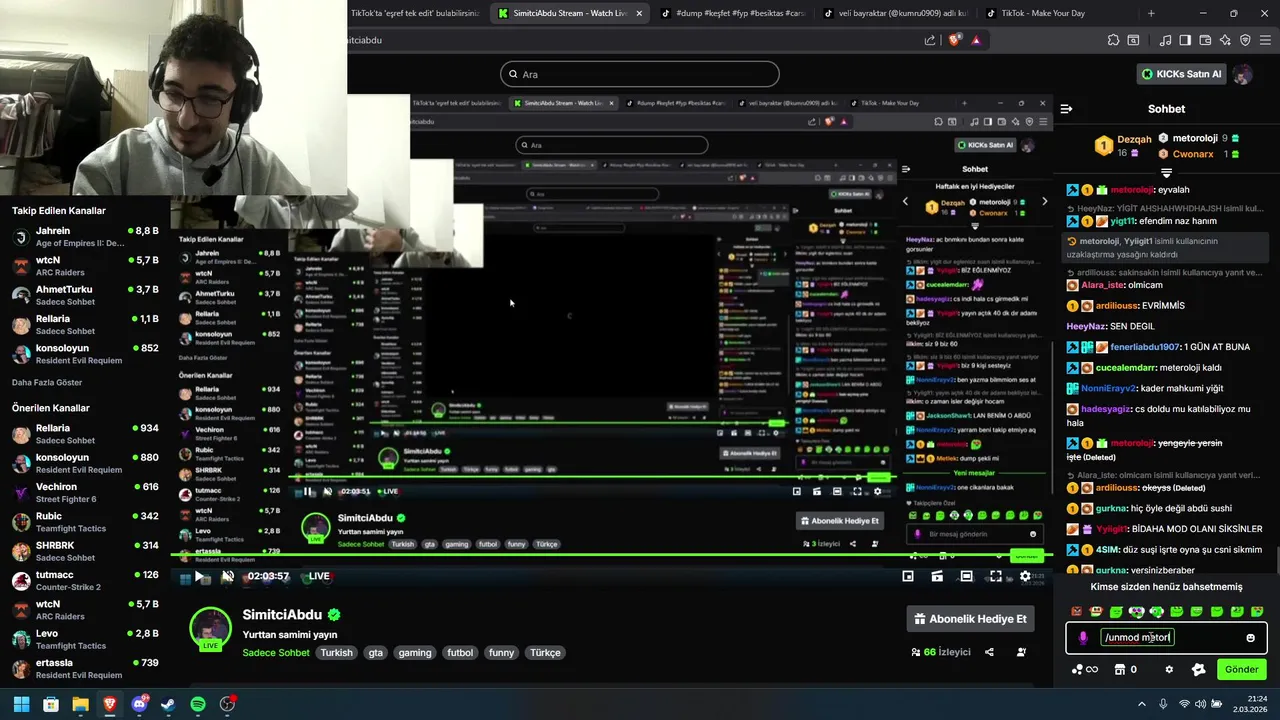
Task: Click the emoji picker in chat input
Action: (1250, 637)
